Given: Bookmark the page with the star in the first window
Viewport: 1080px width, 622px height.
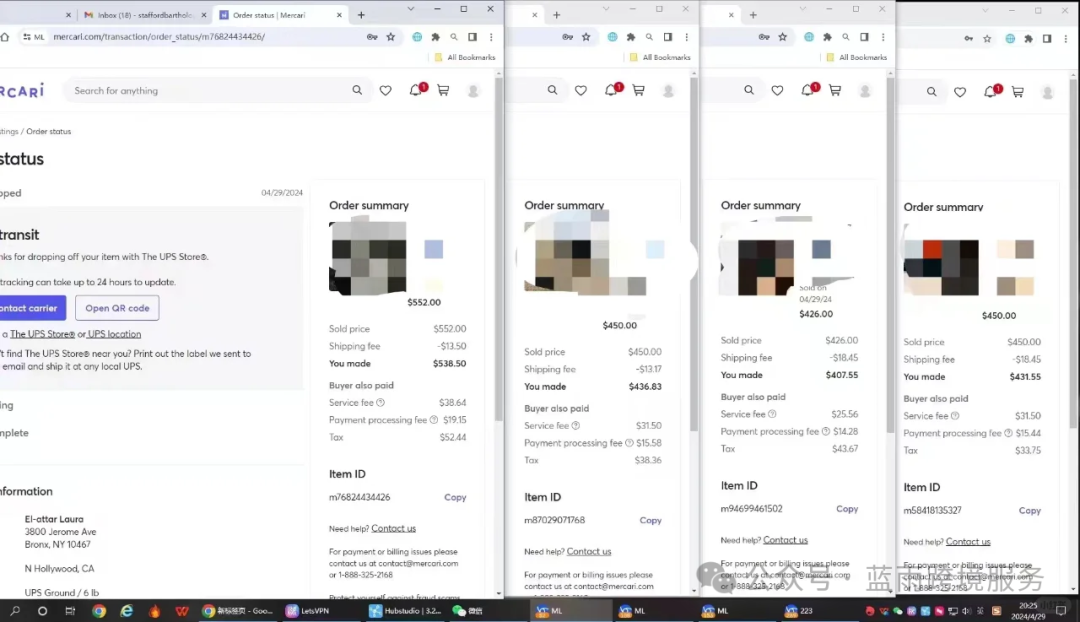Looking at the screenshot, I should tap(391, 37).
